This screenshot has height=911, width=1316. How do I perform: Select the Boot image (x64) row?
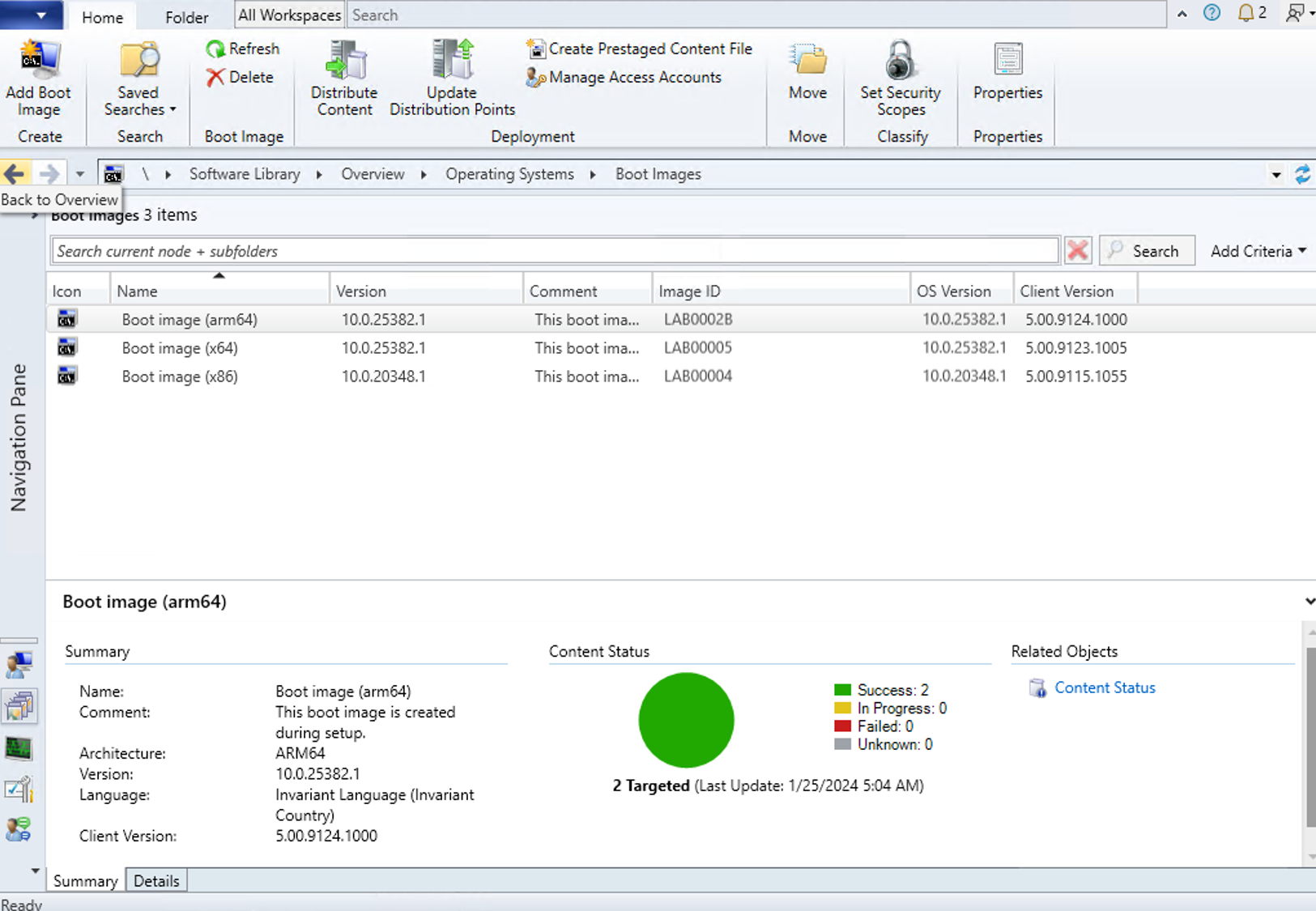click(x=324, y=348)
